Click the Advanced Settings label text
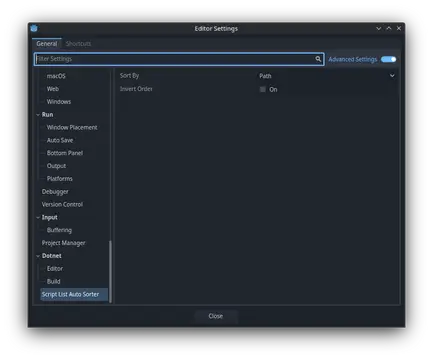Image resolution: width=433 pixels, height=360 pixels. click(x=353, y=59)
